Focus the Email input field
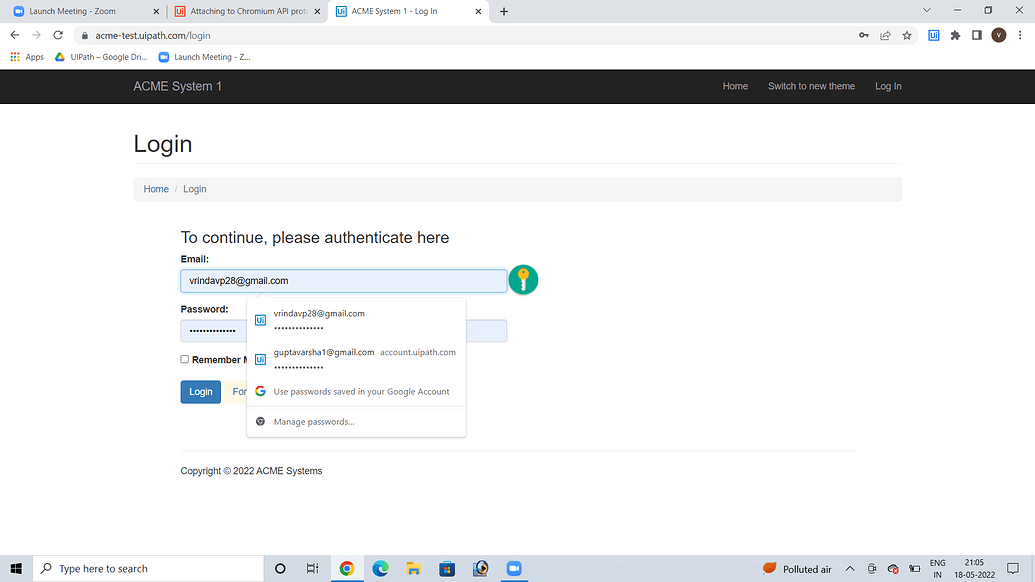 [x=343, y=280]
